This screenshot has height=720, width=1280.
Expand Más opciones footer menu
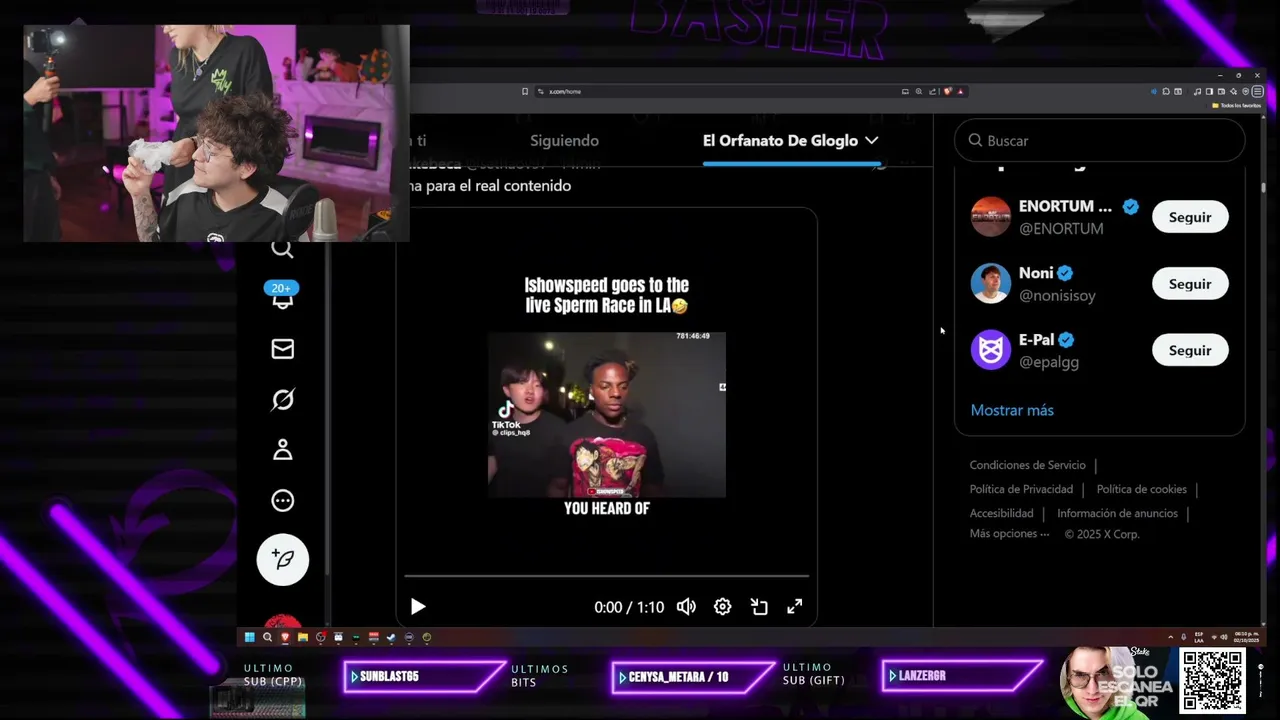click(x=1009, y=534)
